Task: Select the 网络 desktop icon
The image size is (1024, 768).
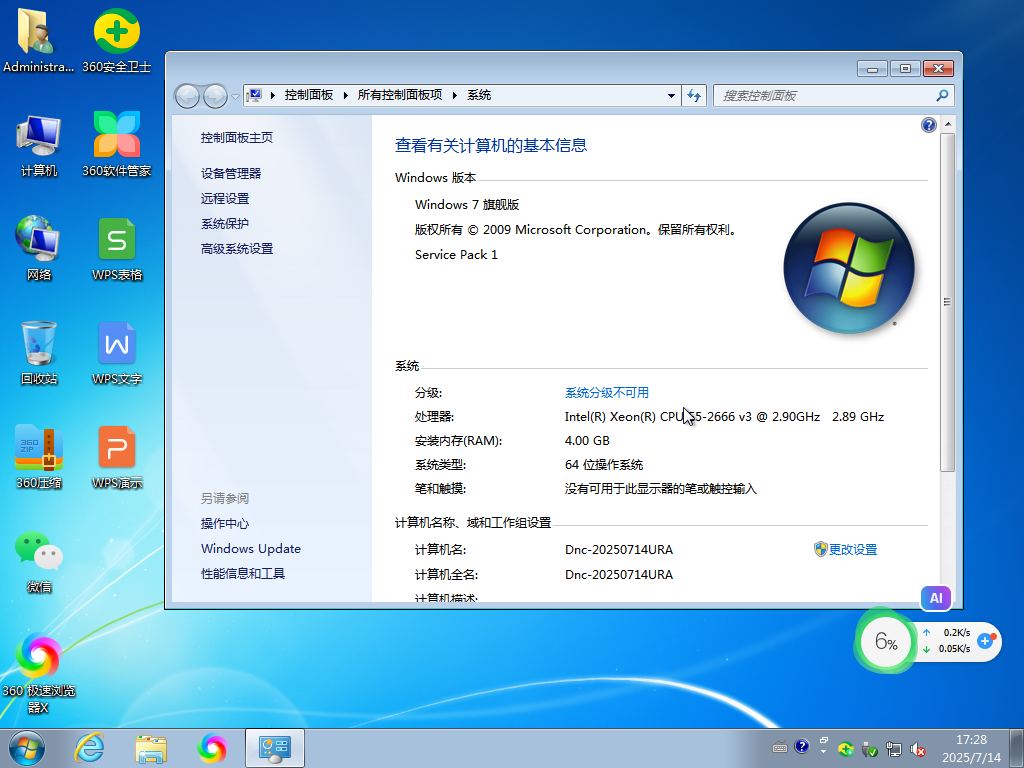Action: pyautogui.click(x=39, y=248)
